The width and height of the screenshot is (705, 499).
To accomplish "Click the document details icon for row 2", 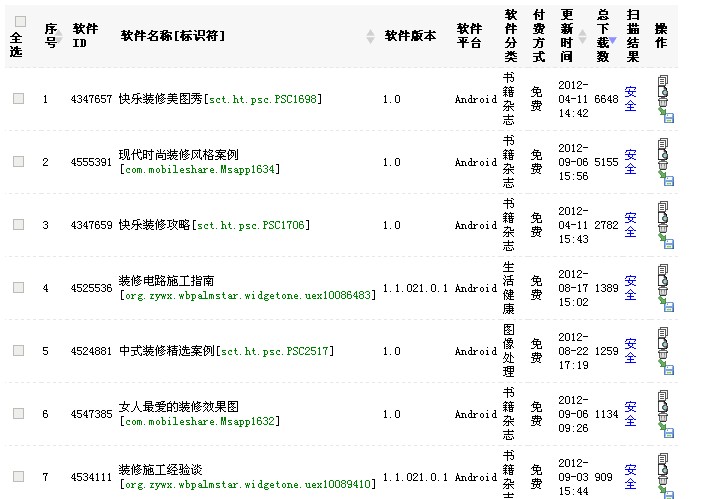I will point(662,145).
